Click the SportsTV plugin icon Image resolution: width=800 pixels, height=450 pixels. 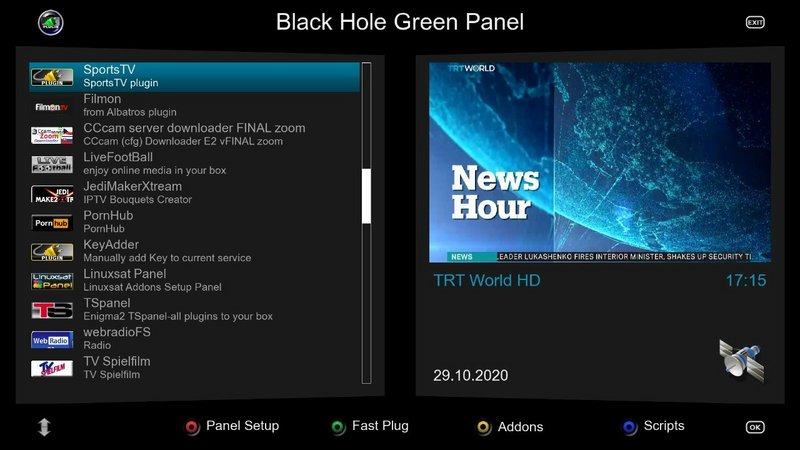pyautogui.click(x=52, y=77)
